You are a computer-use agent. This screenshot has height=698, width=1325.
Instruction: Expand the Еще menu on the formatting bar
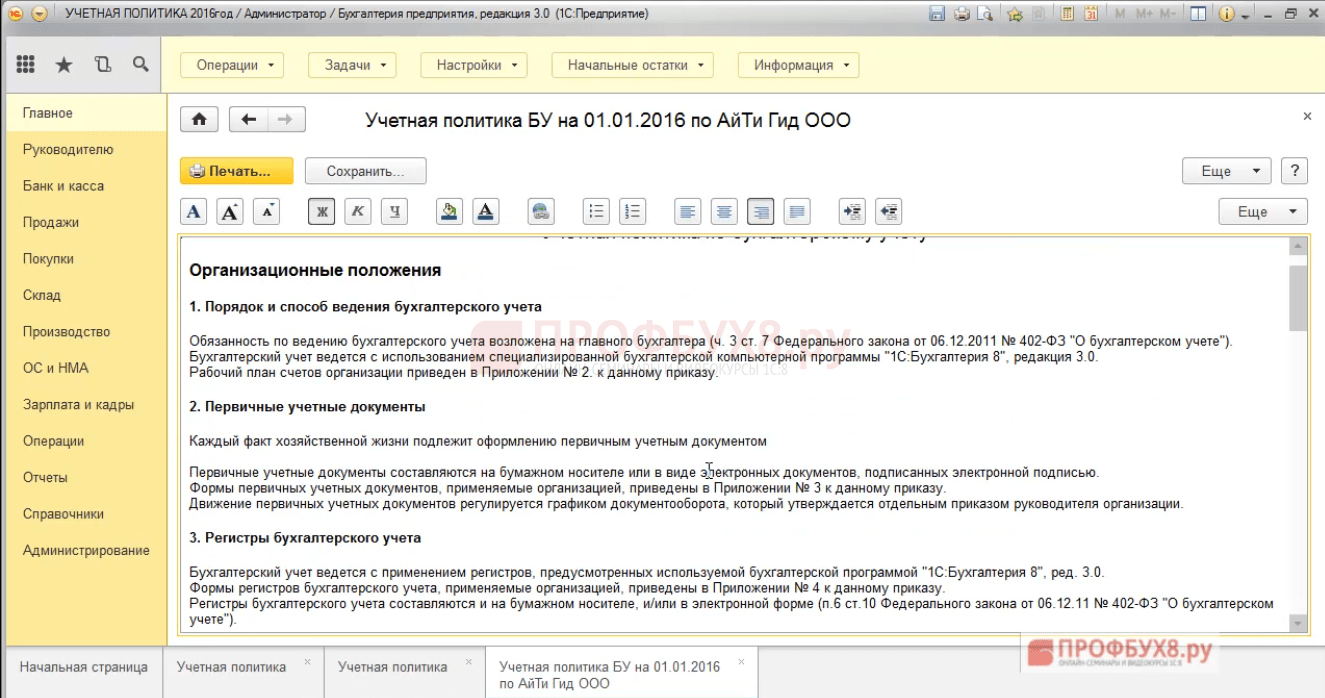pyautogui.click(x=1263, y=211)
